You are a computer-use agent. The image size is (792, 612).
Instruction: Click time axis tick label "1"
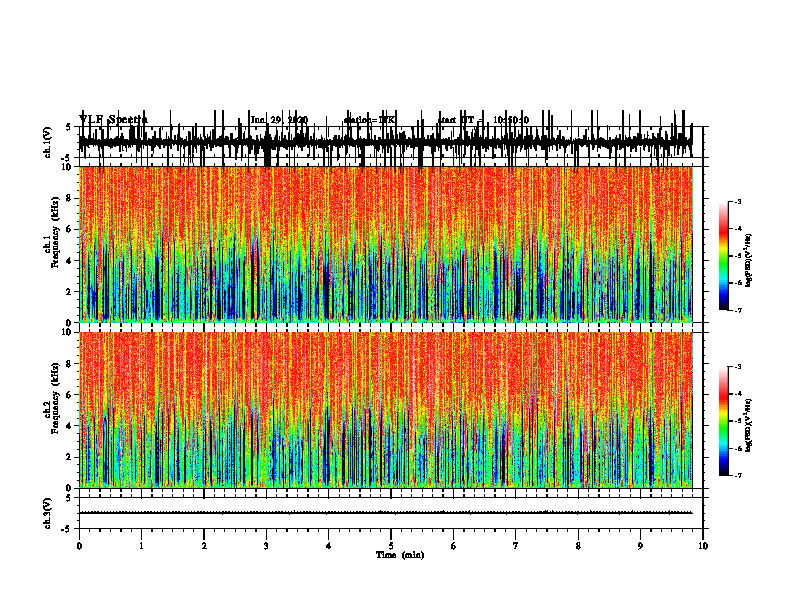coord(141,546)
